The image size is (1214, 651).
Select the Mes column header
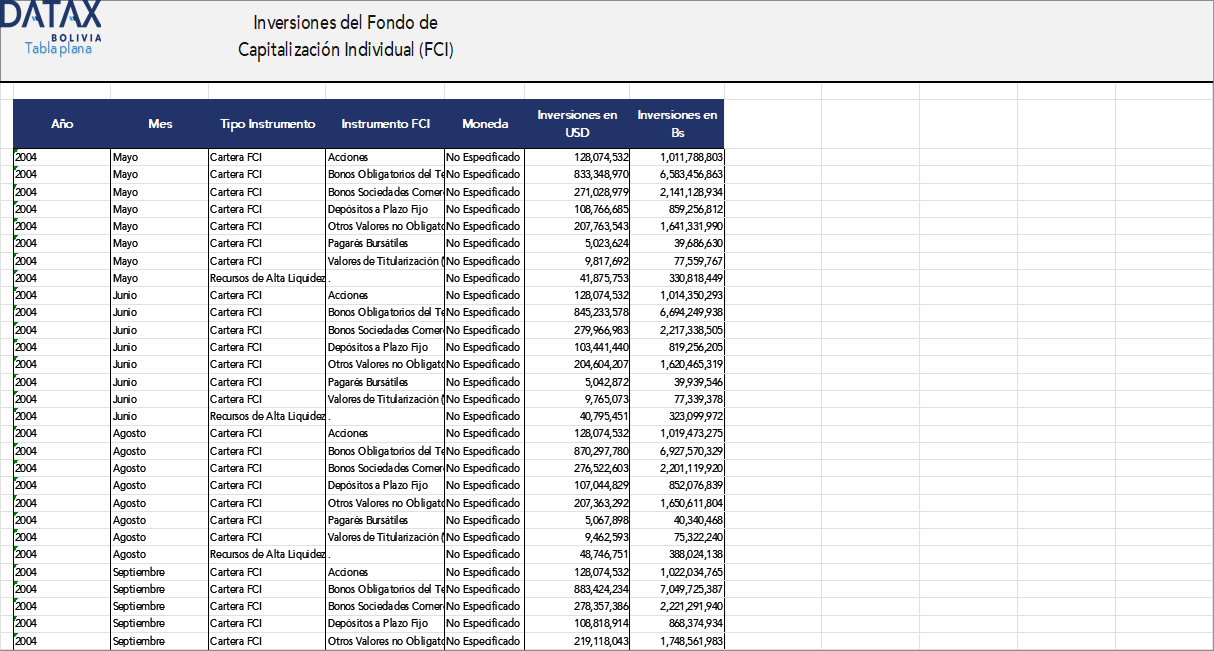pos(160,124)
